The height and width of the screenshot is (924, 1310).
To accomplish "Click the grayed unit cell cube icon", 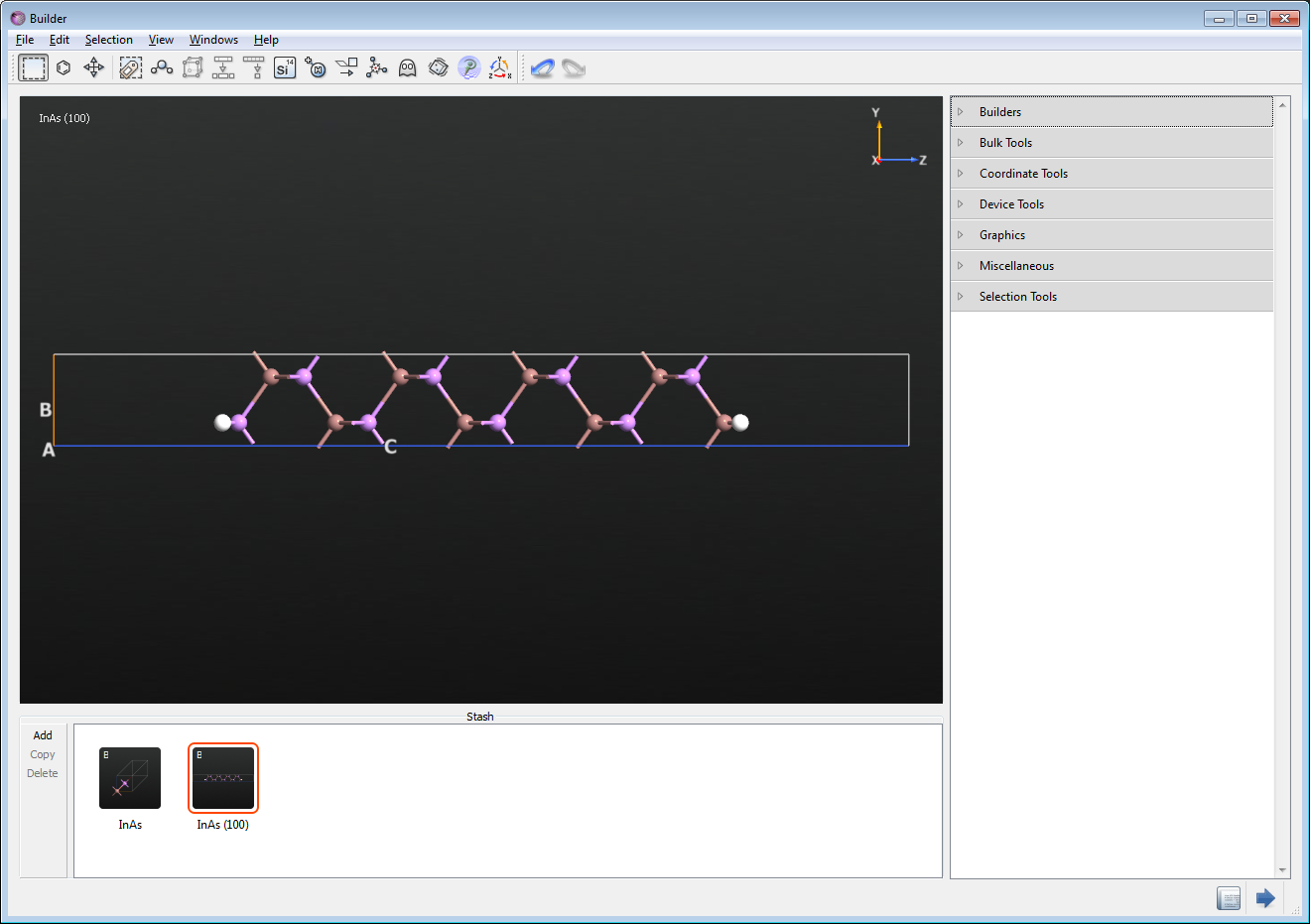I will pyautogui.click(x=193, y=67).
